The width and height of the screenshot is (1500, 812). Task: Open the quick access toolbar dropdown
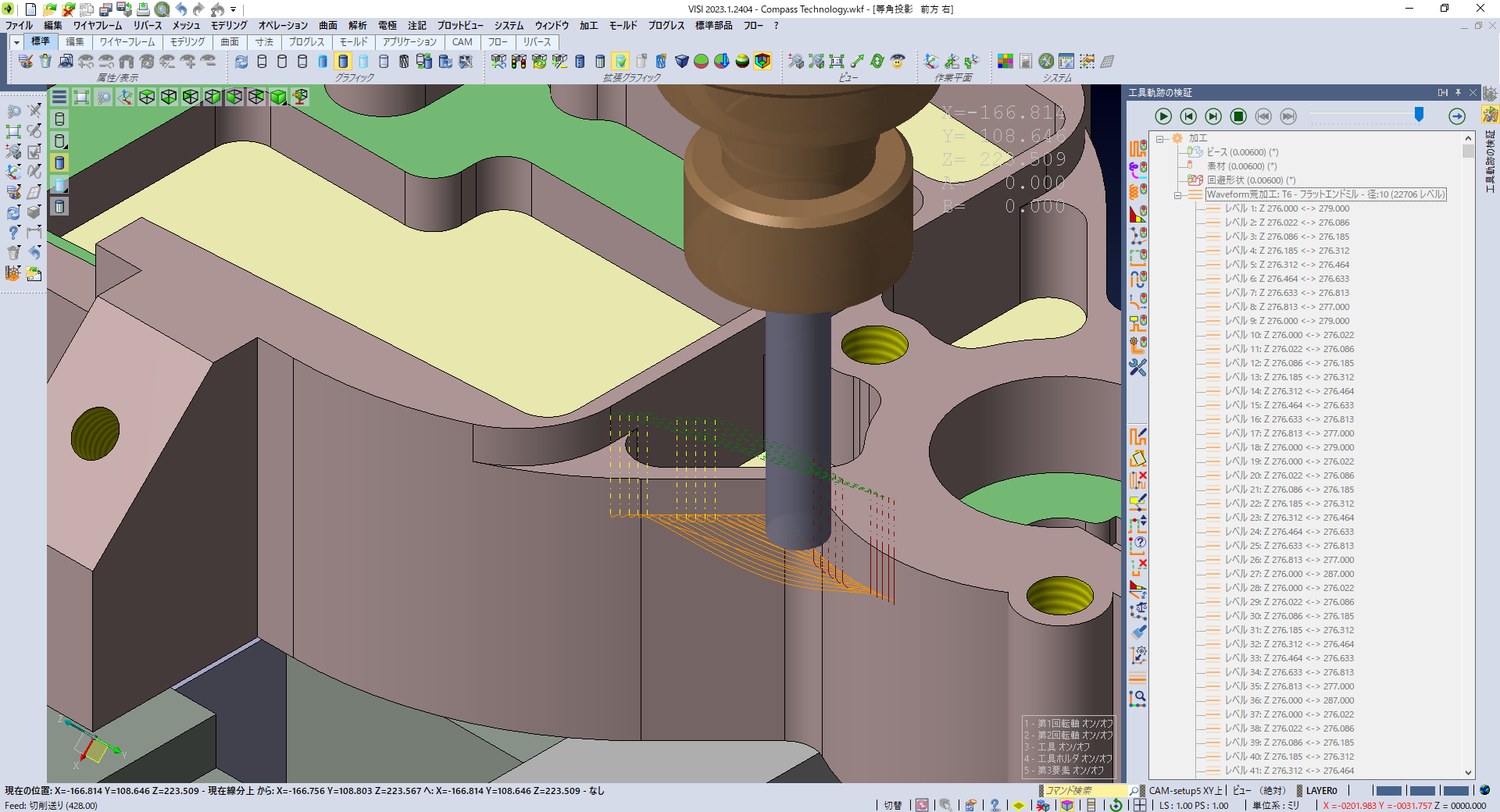pyautogui.click(x=233, y=9)
